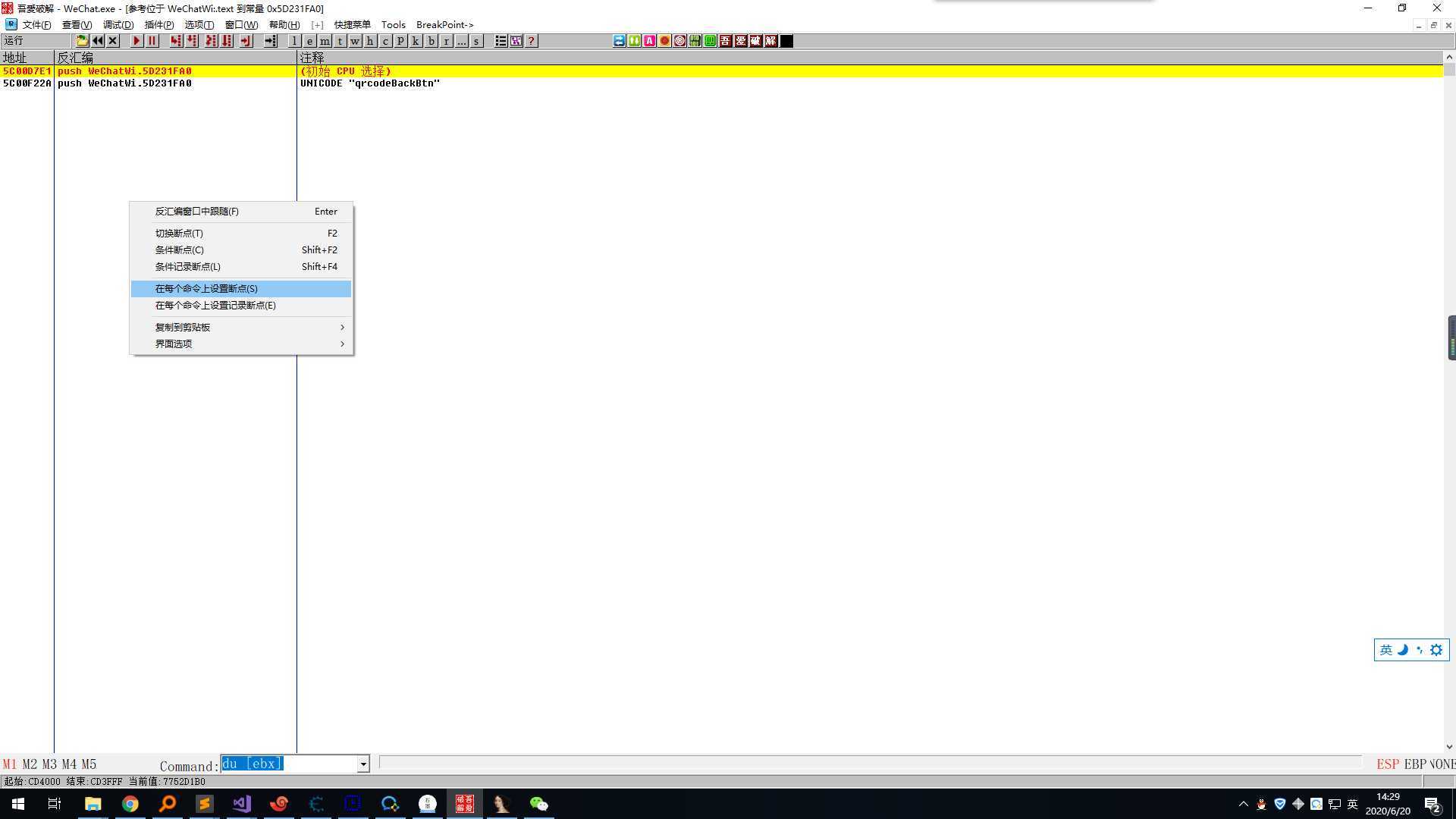Open the 窗口(W) menu
The height and width of the screenshot is (819, 1456).
click(x=241, y=25)
